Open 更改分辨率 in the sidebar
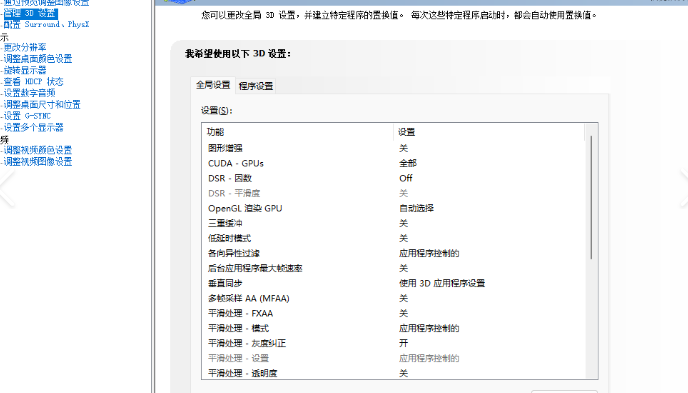This screenshot has width=688, height=393. (x=25, y=47)
